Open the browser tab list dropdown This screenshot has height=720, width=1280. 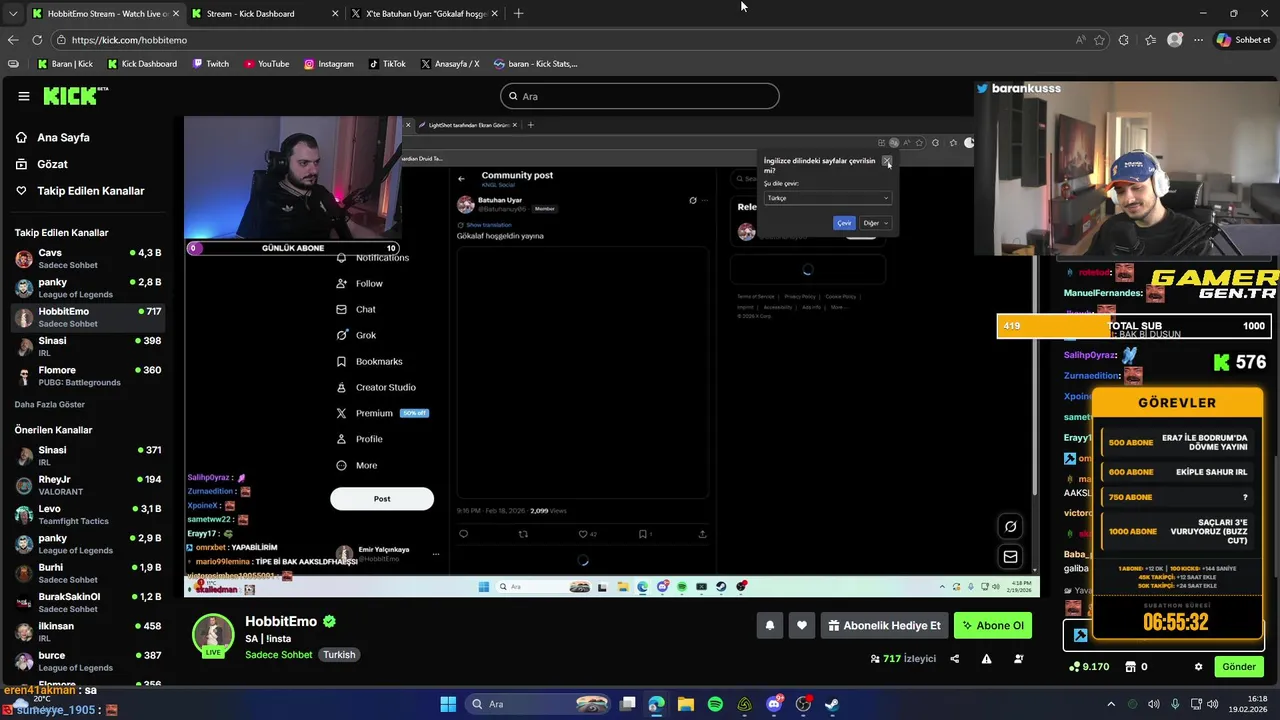tap(12, 14)
